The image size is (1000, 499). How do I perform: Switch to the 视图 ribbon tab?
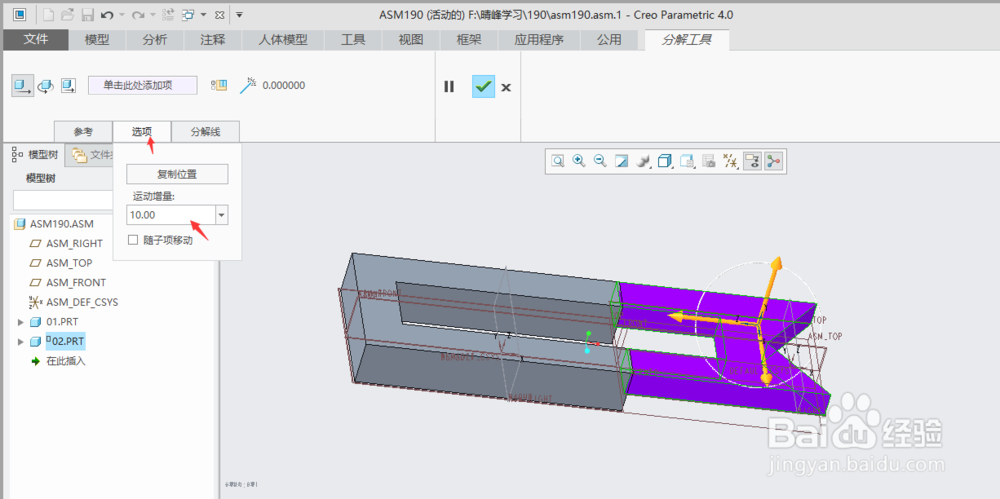pos(411,40)
